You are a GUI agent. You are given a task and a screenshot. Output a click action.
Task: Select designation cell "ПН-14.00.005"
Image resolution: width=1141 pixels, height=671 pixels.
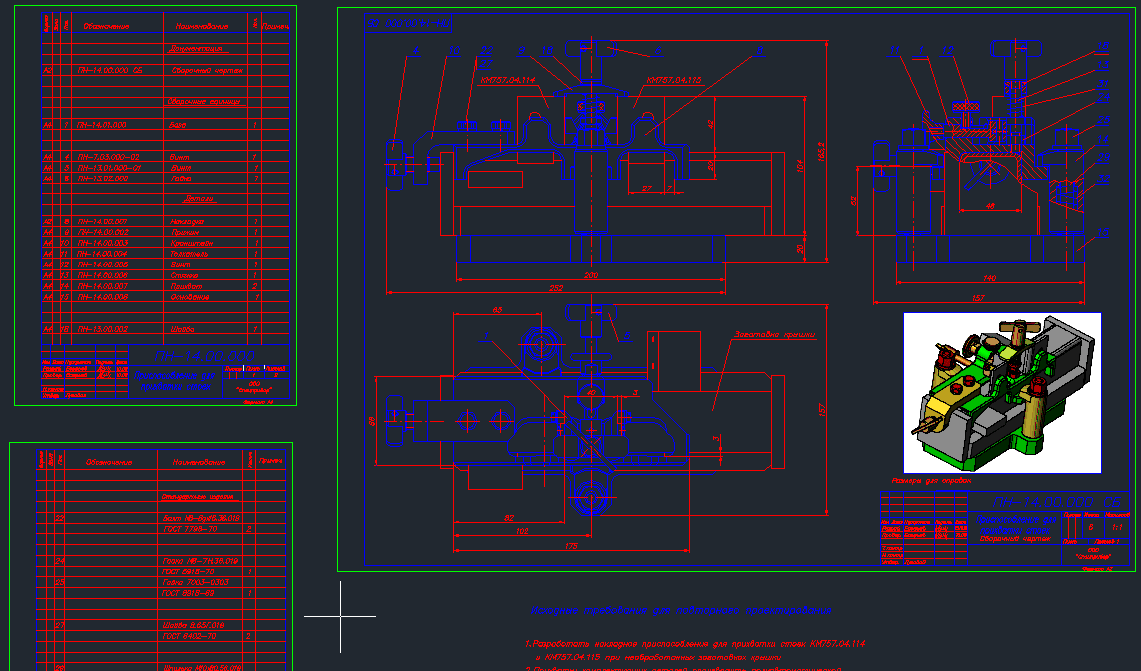103,265
